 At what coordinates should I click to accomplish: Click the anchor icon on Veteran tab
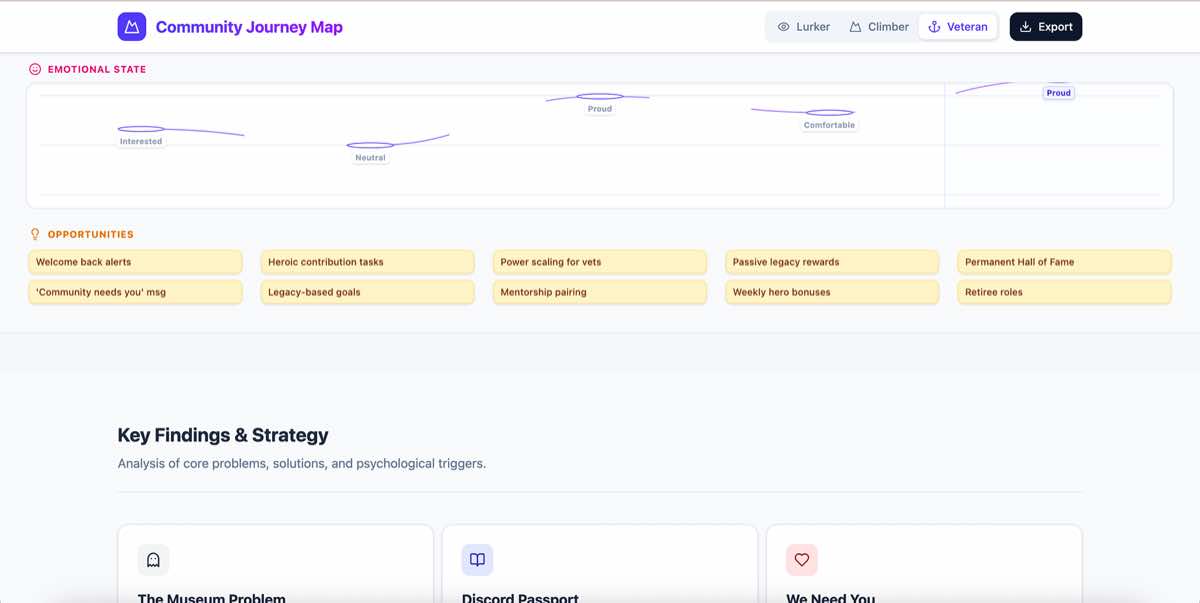[x=934, y=27]
